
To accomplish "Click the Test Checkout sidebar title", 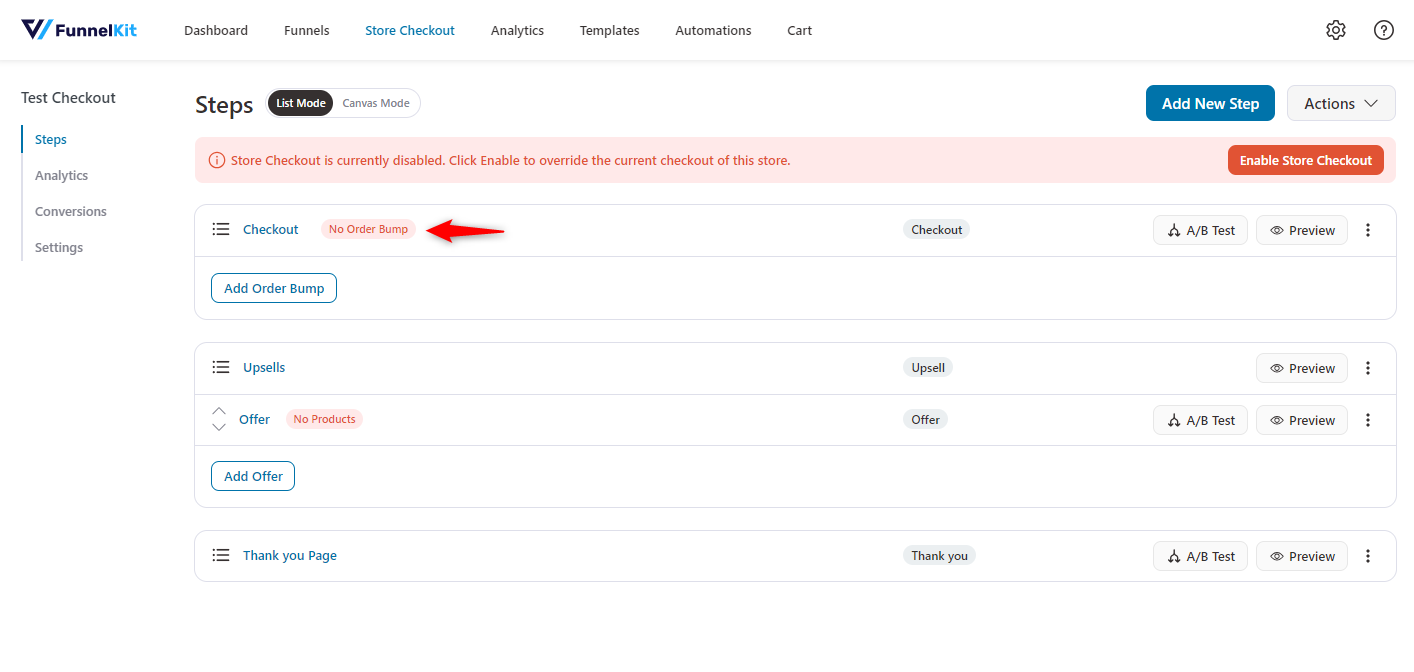I will coord(68,97).
